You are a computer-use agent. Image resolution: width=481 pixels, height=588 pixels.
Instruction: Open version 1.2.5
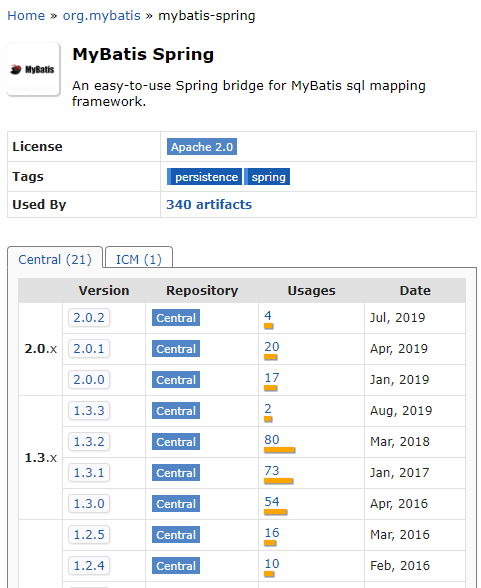pos(89,535)
